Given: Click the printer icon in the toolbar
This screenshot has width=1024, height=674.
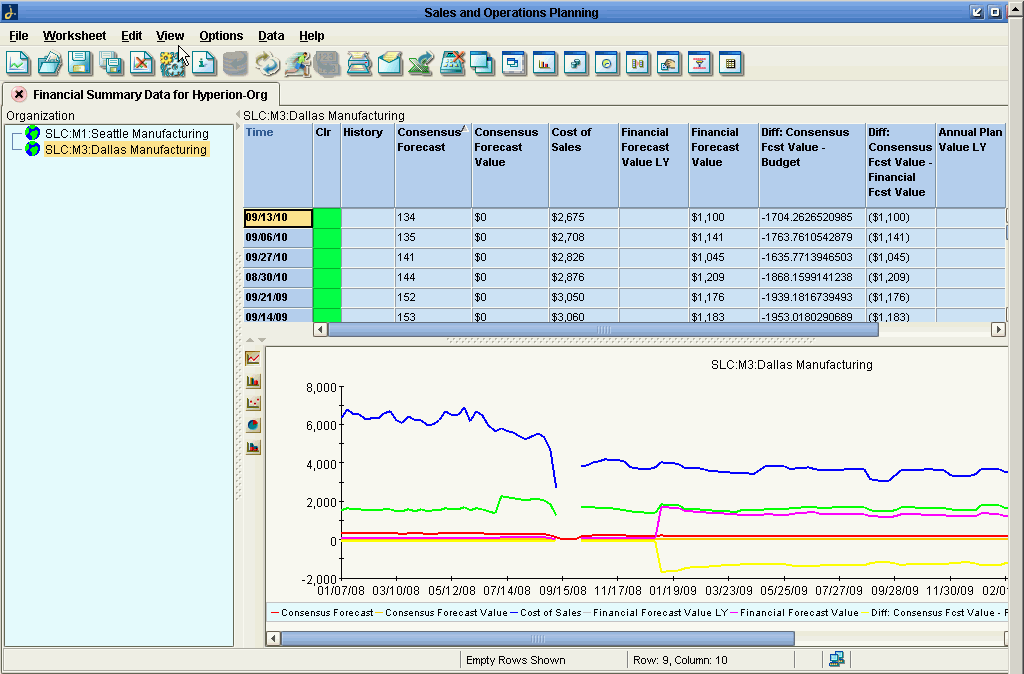Looking at the screenshot, I should pos(359,63).
